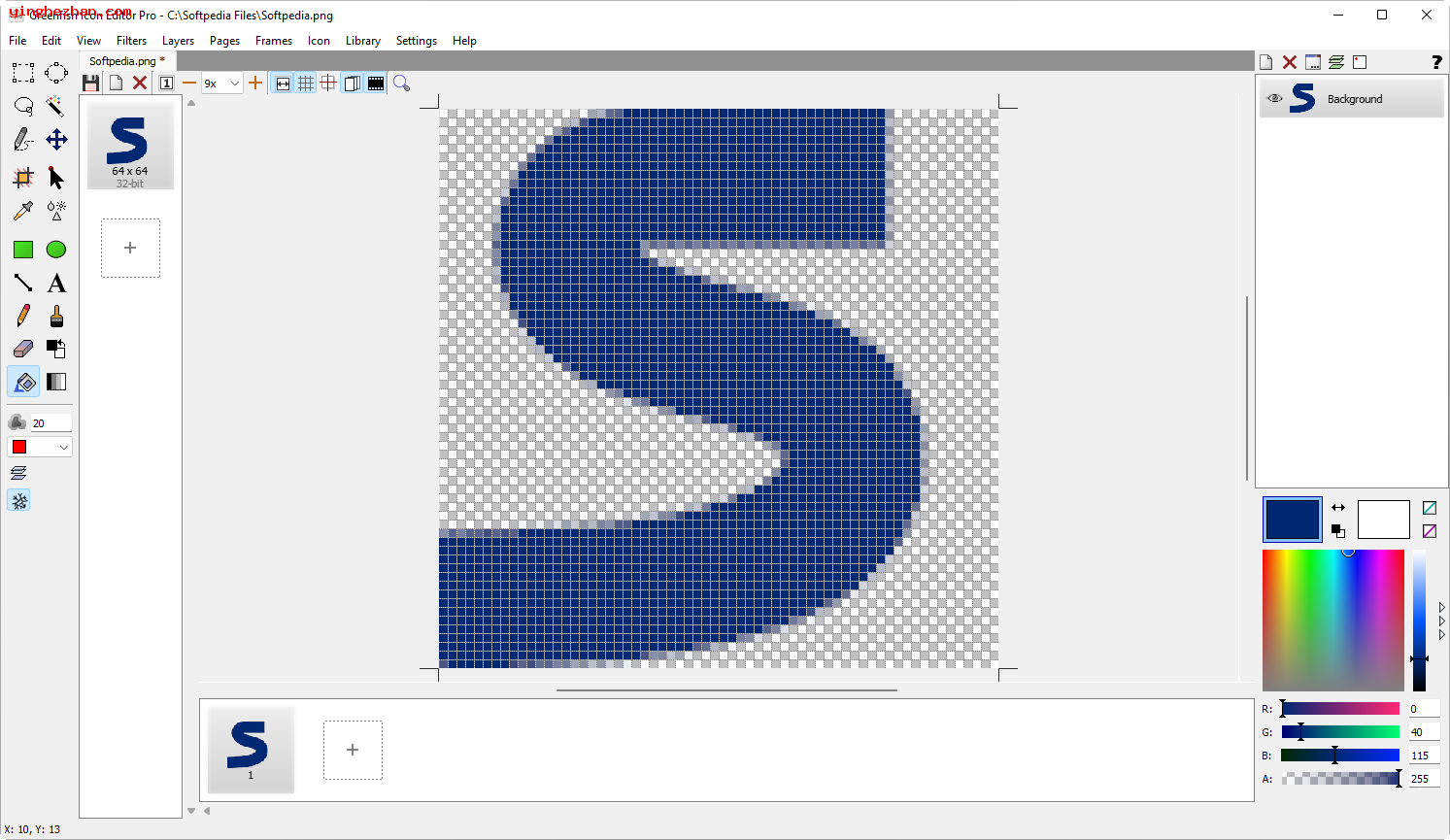Viewport: 1450px width, 840px height.
Task: Choose the line drawing tool
Action: 23,283
